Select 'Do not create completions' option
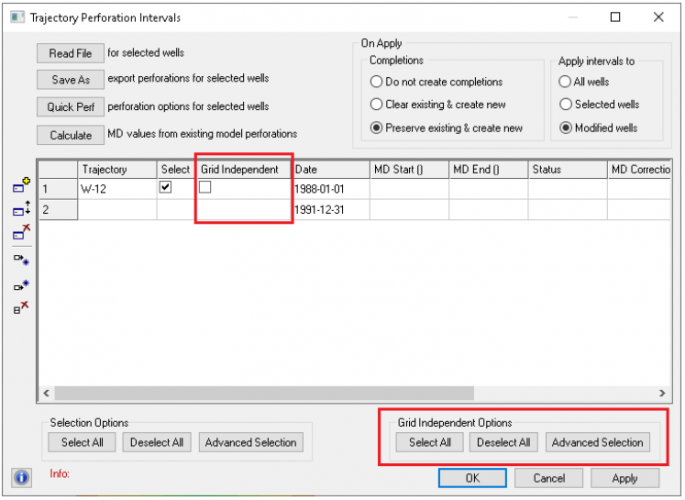This screenshot has height=500, width=685. tap(377, 82)
